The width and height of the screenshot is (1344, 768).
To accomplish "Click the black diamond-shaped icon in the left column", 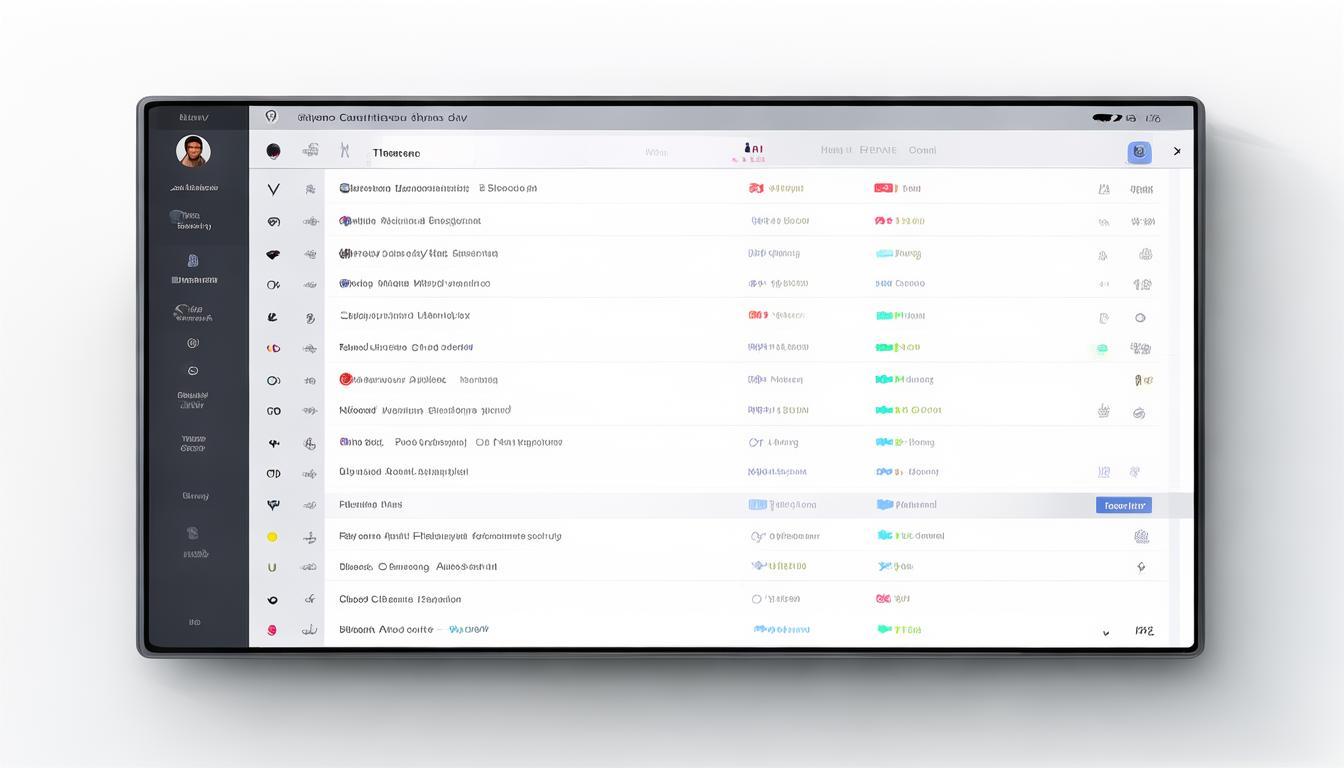I will pos(273,254).
